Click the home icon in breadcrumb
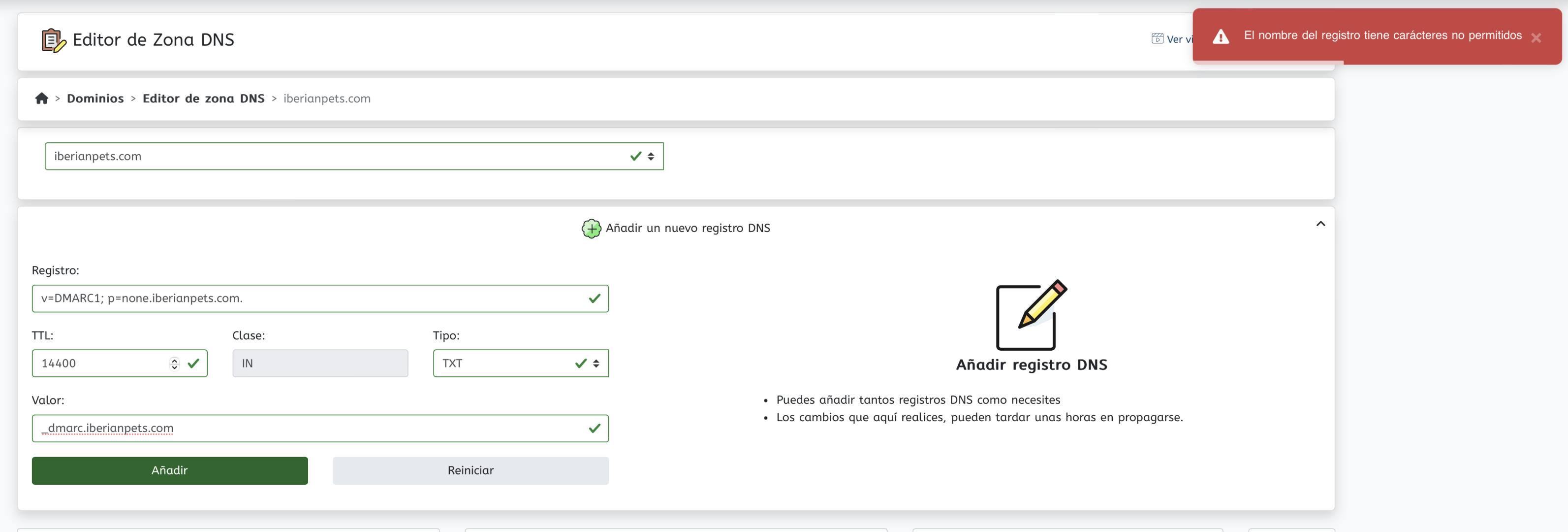The image size is (1568, 532). point(41,98)
